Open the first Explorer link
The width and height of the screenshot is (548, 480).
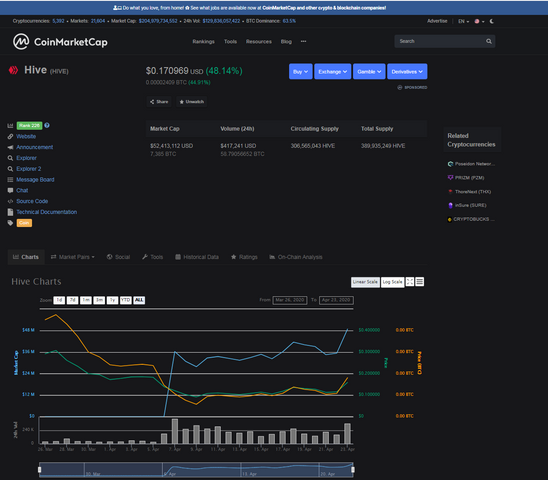(x=26, y=158)
